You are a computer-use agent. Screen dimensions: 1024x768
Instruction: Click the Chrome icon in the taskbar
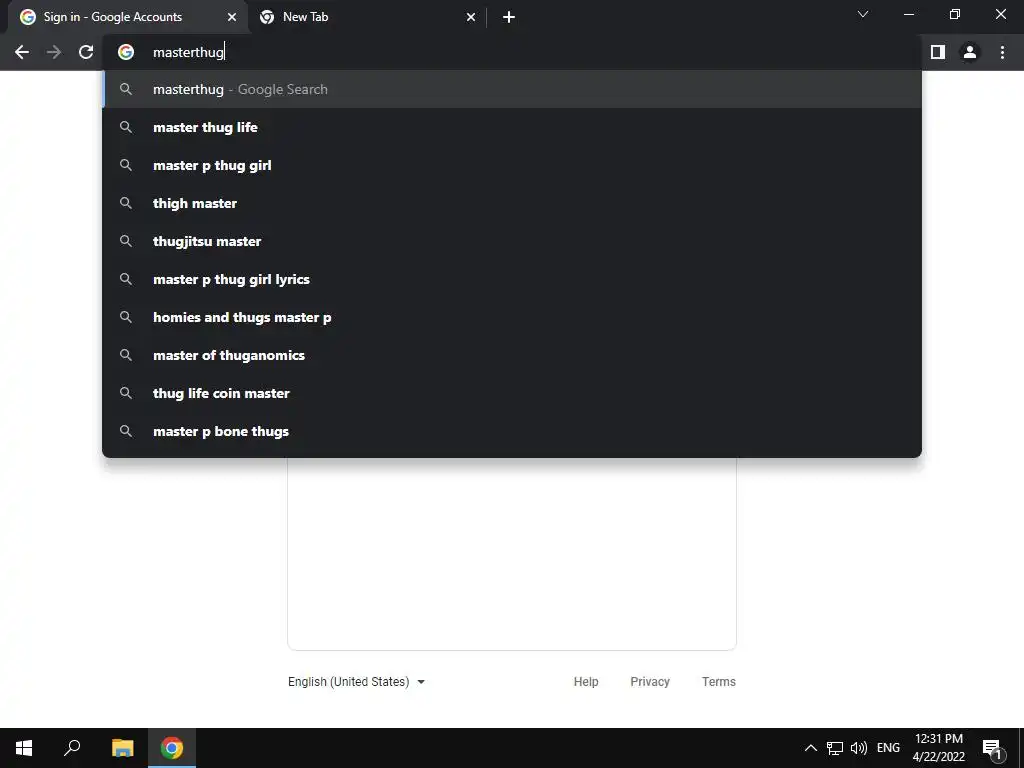[172, 748]
